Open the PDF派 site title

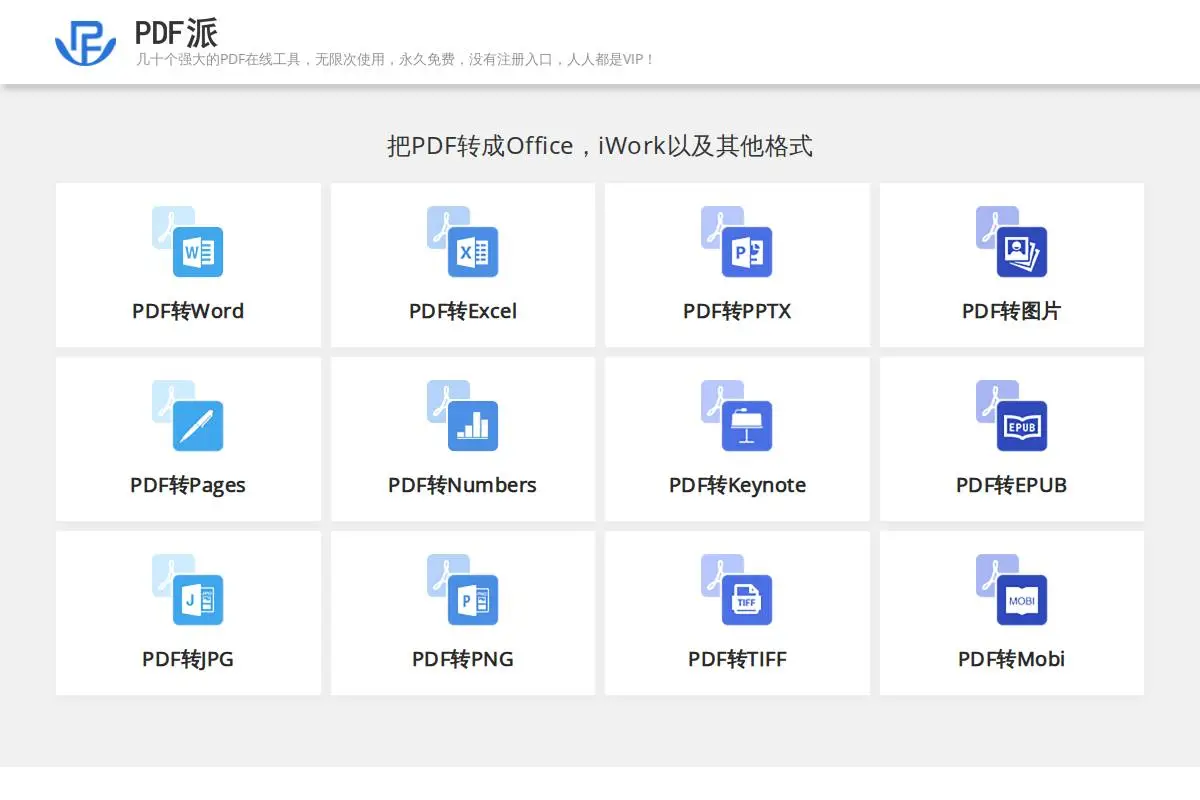(x=176, y=33)
